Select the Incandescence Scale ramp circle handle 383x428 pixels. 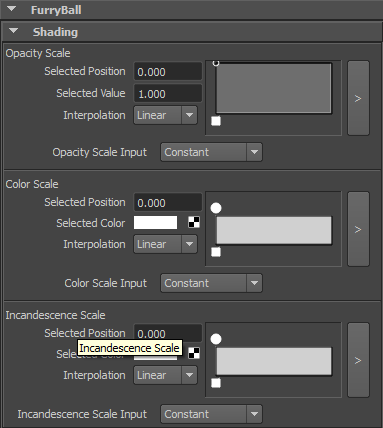tap(216, 339)
